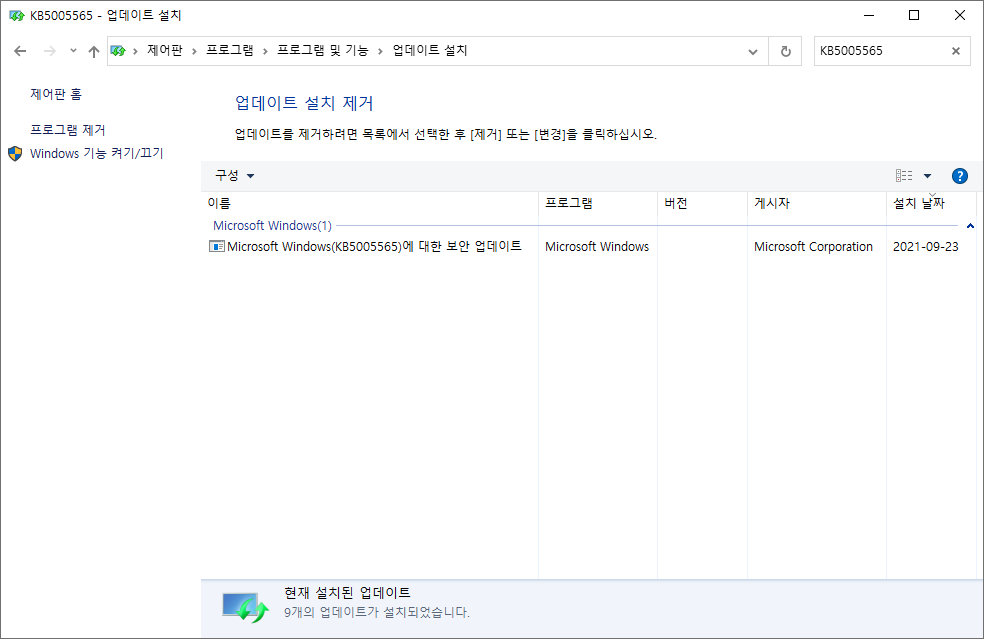Refresh the updates list
Image resolution: width=984 pixels, height=639 pixels.
[x=785, y=51]
